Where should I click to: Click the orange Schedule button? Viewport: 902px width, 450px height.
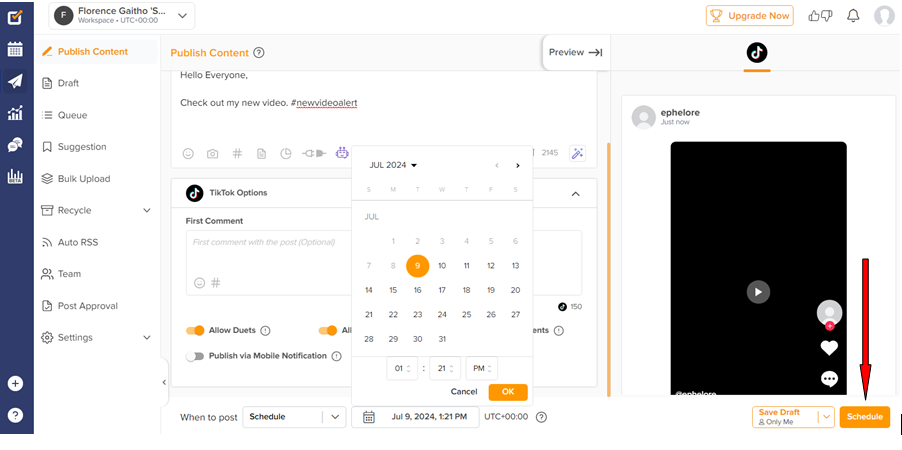click(865, 417)
